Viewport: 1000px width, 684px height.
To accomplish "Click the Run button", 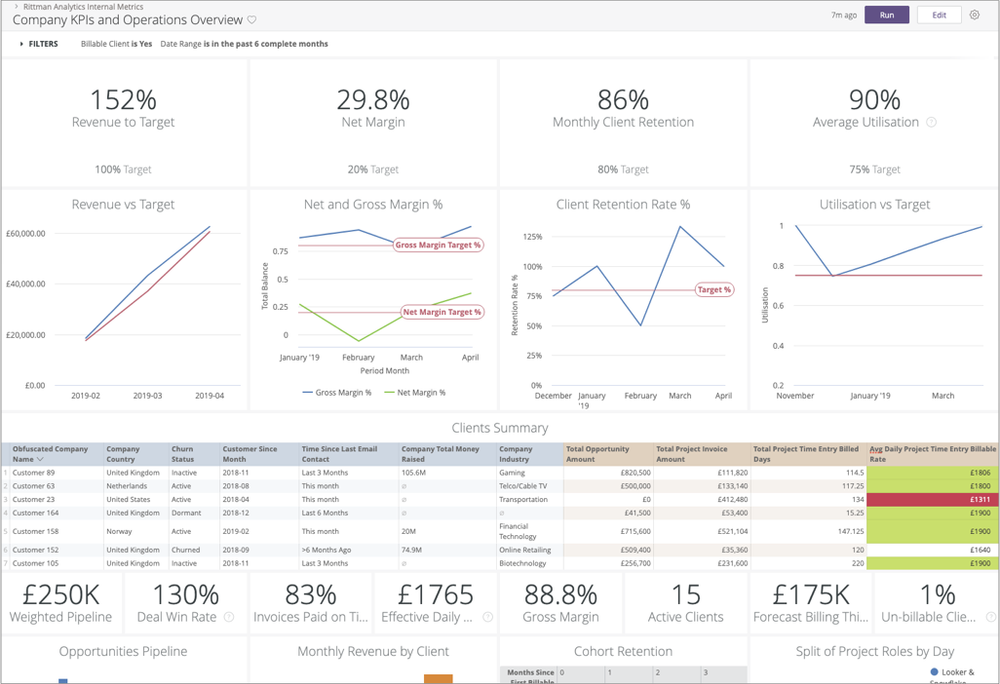I will [x=886, y=15].
